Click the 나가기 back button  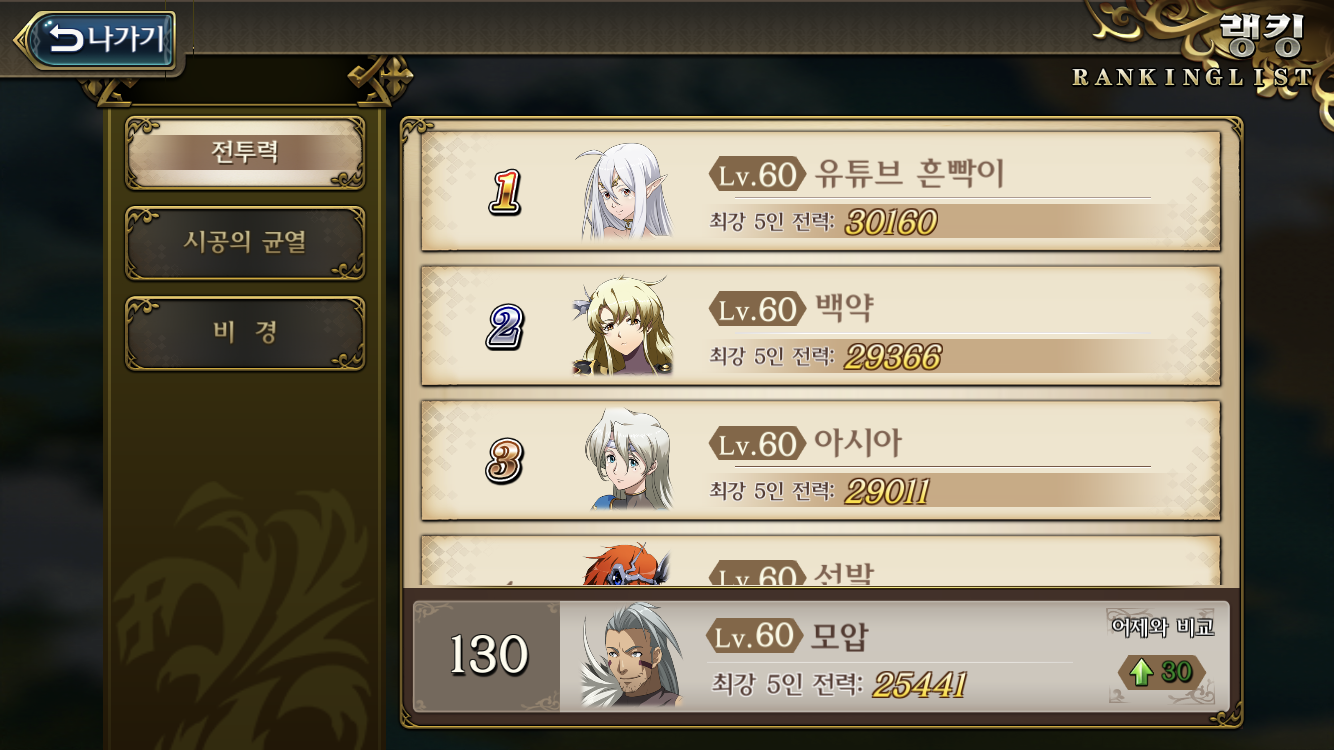click(98, 39)
